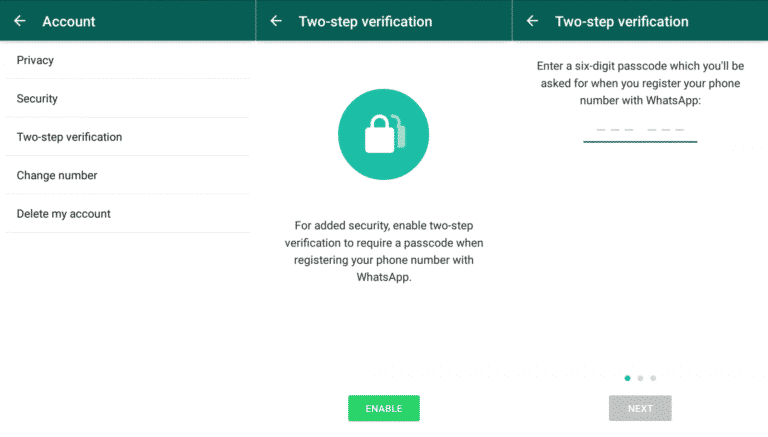Tap the third page indicator dot
The height and width of the screenshot is (437, 768).
653,378
